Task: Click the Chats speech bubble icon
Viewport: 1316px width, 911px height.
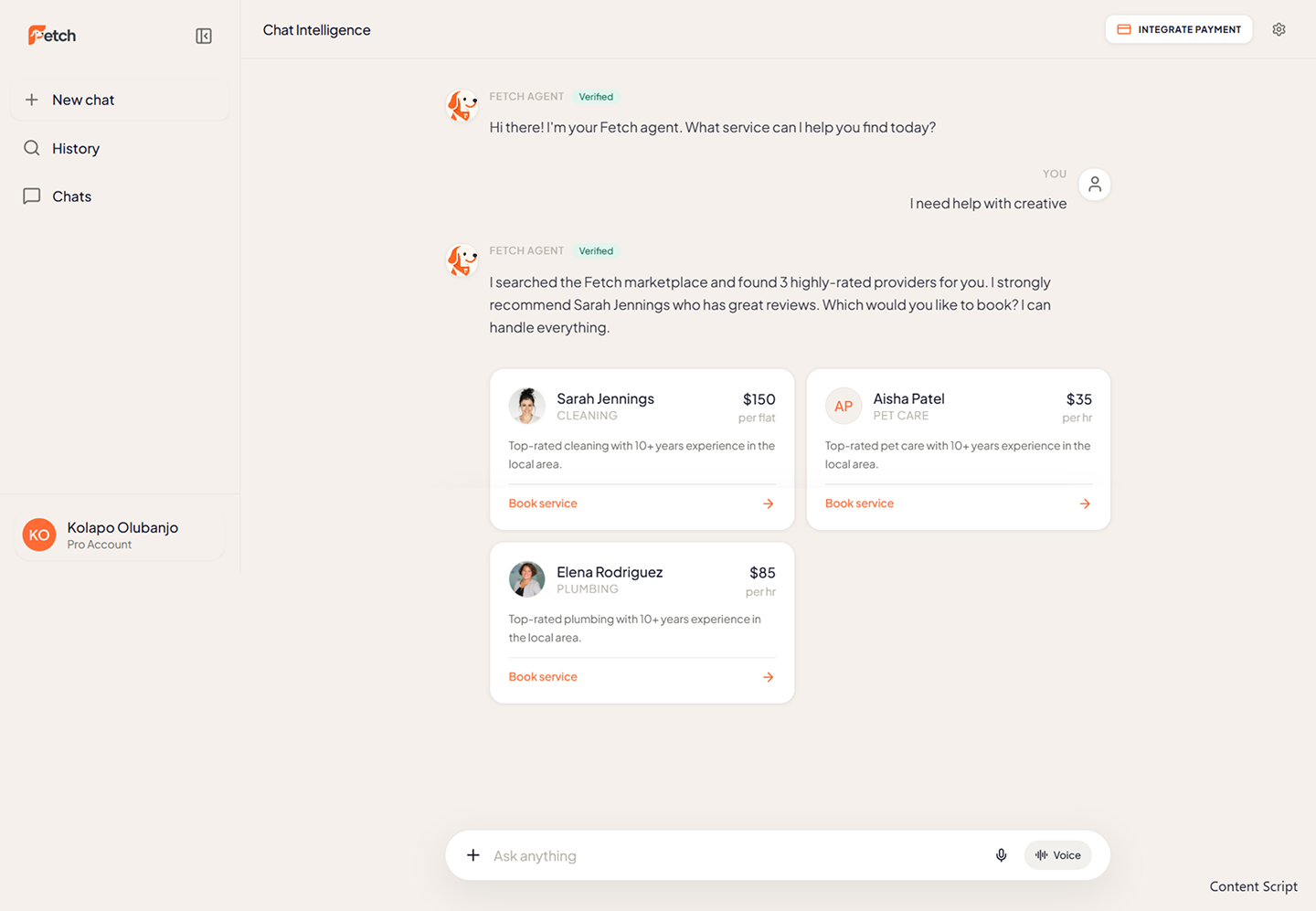Action: 32,196
